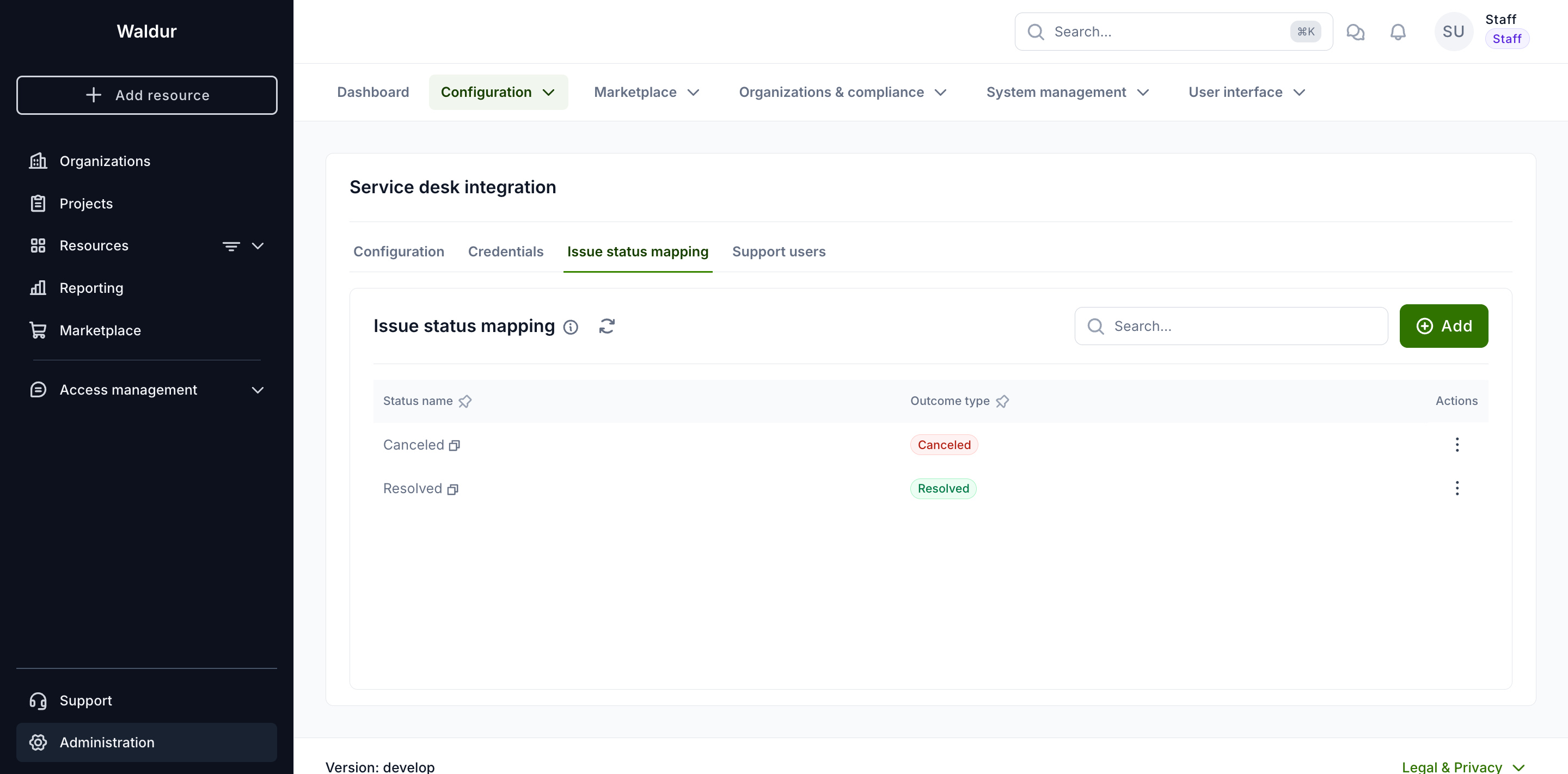
Task: Click the purple Staff role badge
Action: pos(1506,39)
